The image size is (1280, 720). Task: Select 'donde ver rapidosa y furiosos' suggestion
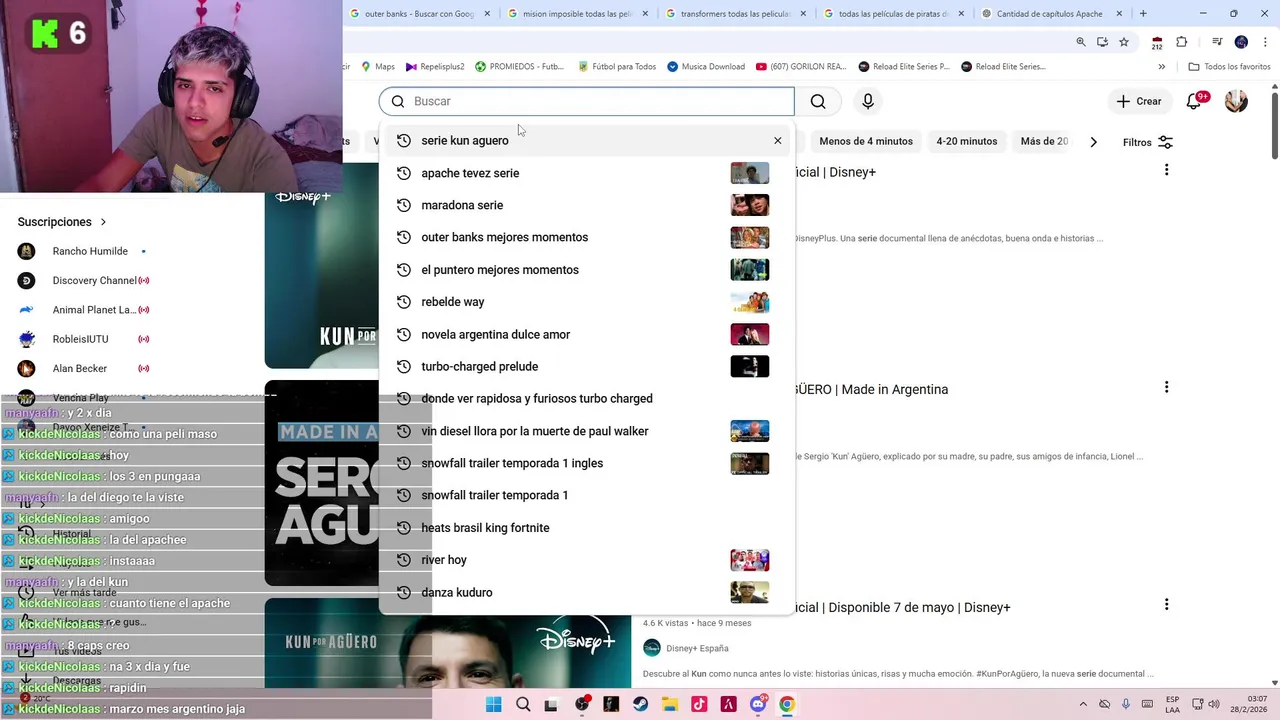pyautogui.click(x=586, y=398)
